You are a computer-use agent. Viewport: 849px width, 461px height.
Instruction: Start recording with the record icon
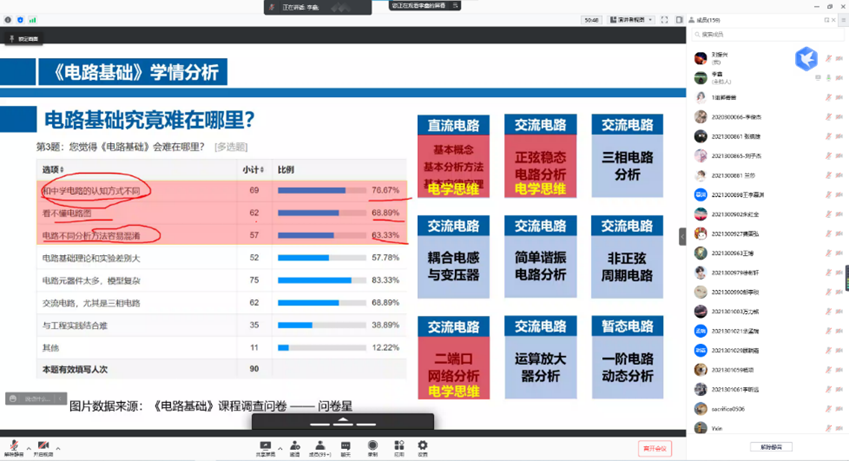coord(373,448)
